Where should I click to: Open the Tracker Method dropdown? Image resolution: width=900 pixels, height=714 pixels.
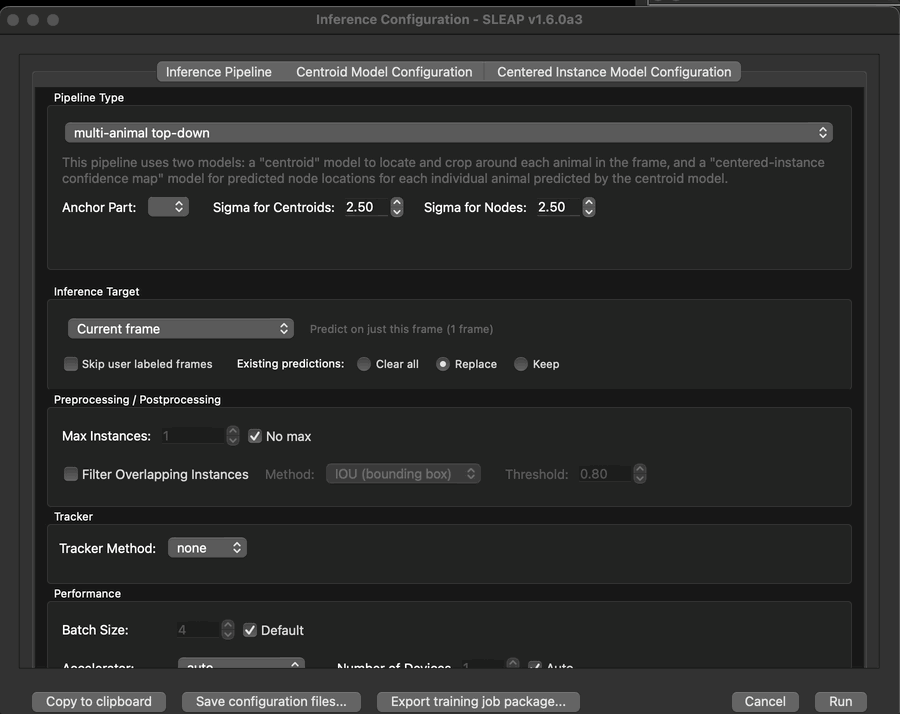(x=207, y=548)
